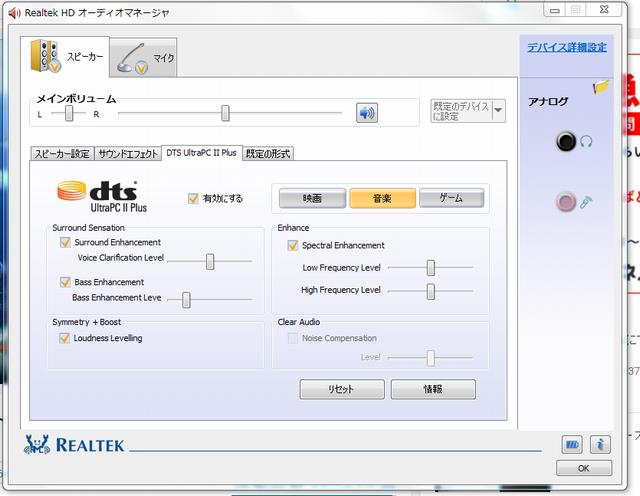Click the title bar speaker icon
This screenshot has height=496, width=640.
click(14, 13)
